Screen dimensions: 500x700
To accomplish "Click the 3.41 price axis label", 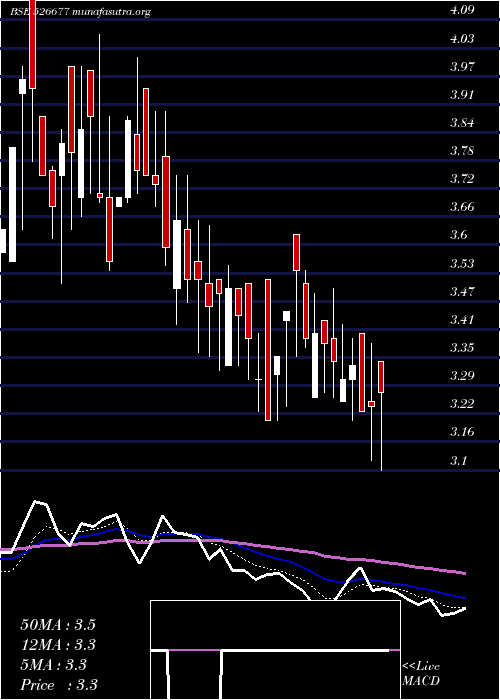I will coord(462,320).
